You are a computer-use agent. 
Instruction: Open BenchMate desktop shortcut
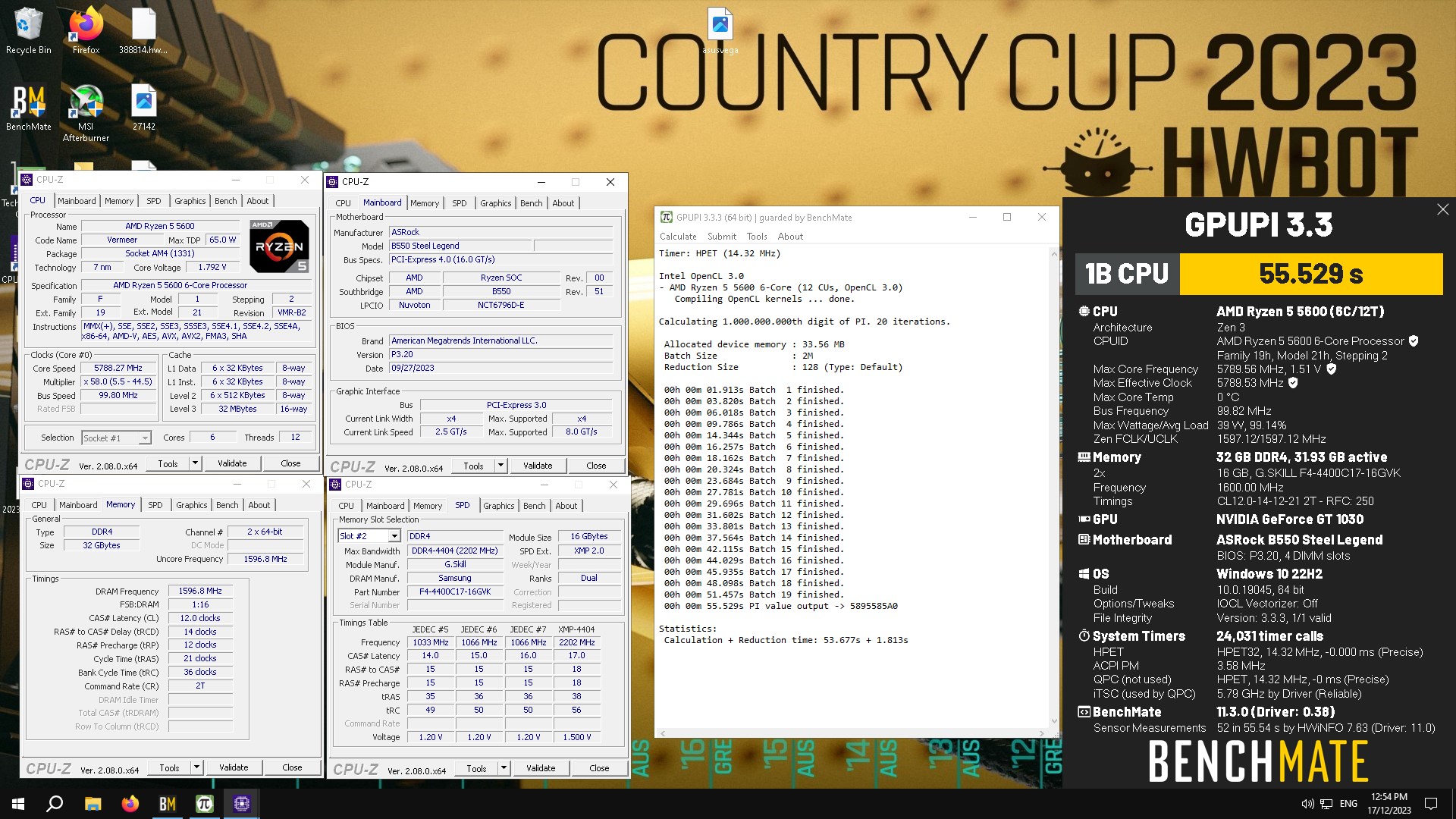(29, 108)
